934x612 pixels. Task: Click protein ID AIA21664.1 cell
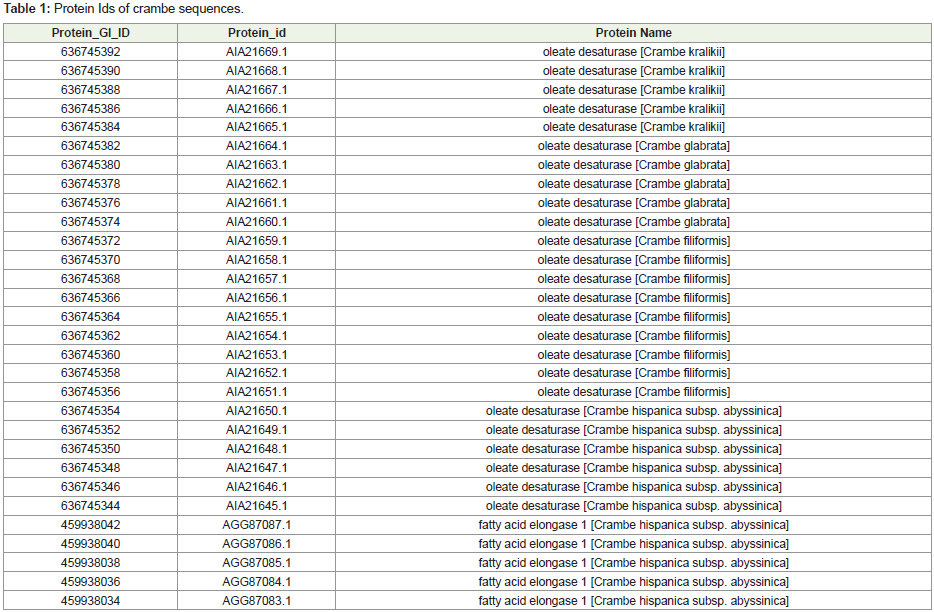click(x=256, y=146)
